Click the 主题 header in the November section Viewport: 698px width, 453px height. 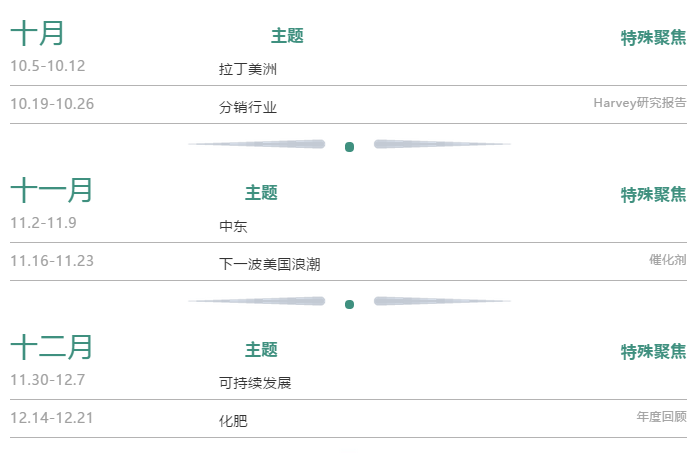point(261,193)
